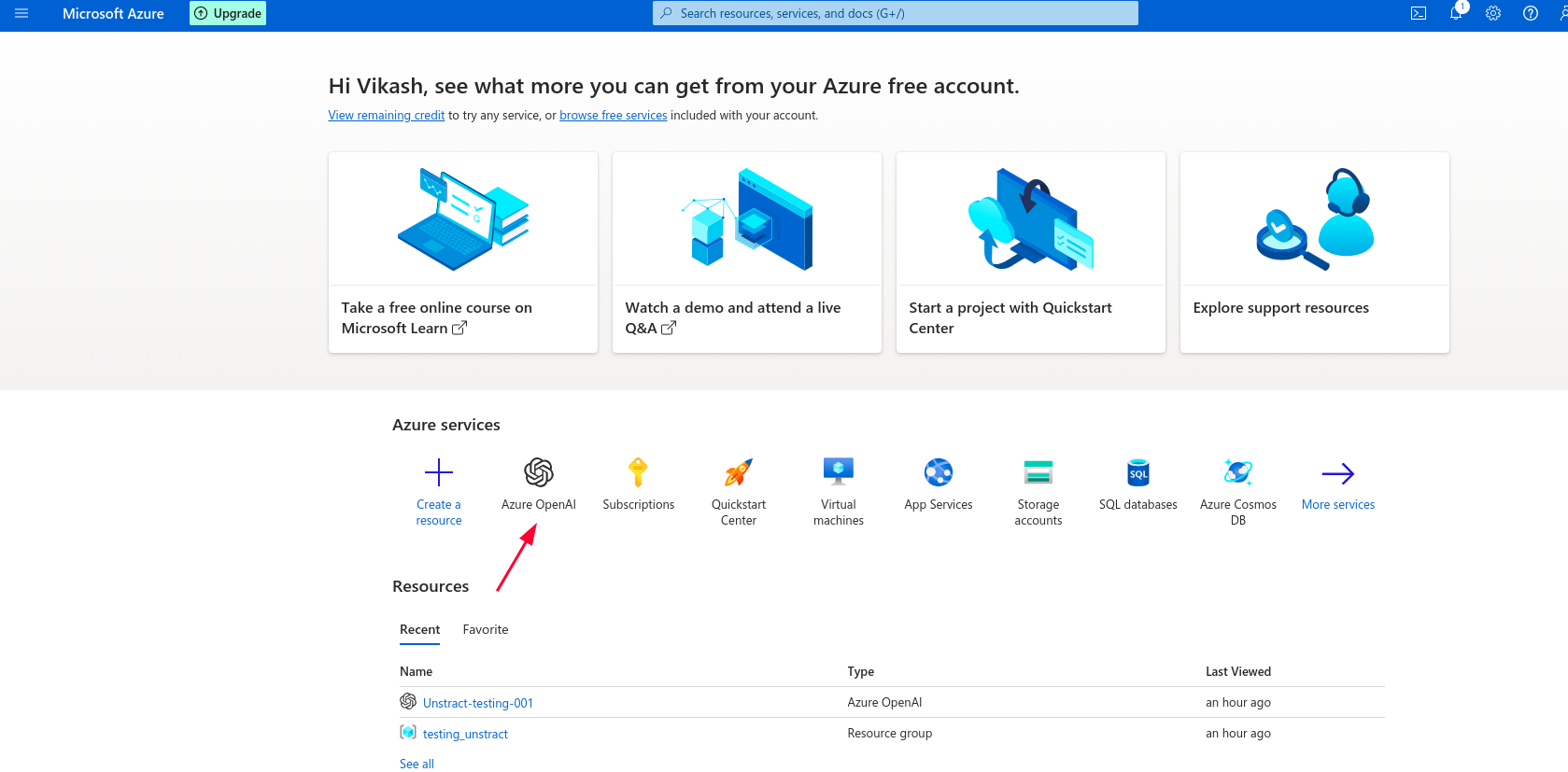Click the Azure Cosmos DB text label

point(1238,512)
